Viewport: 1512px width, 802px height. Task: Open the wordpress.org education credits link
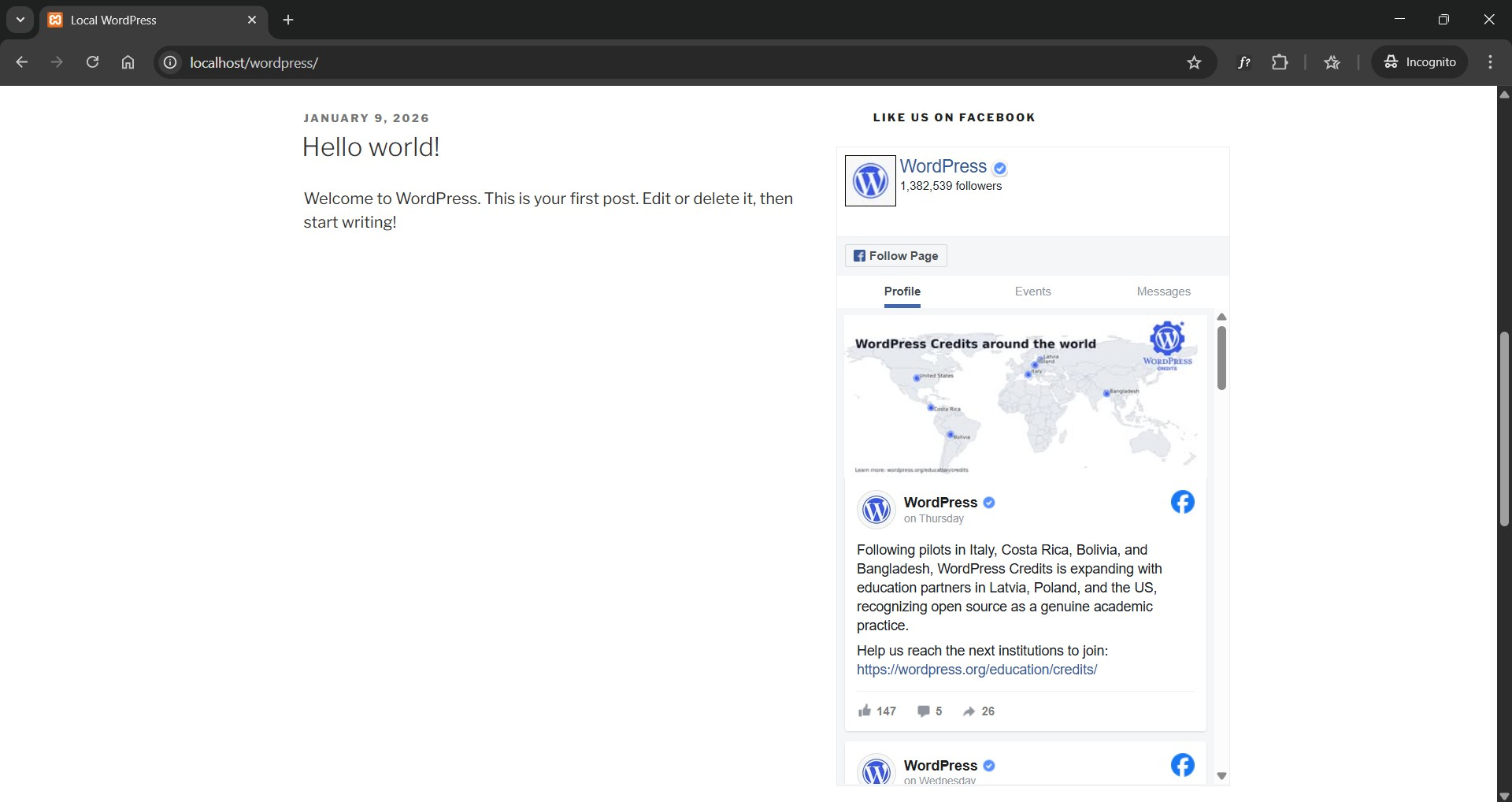976,670
